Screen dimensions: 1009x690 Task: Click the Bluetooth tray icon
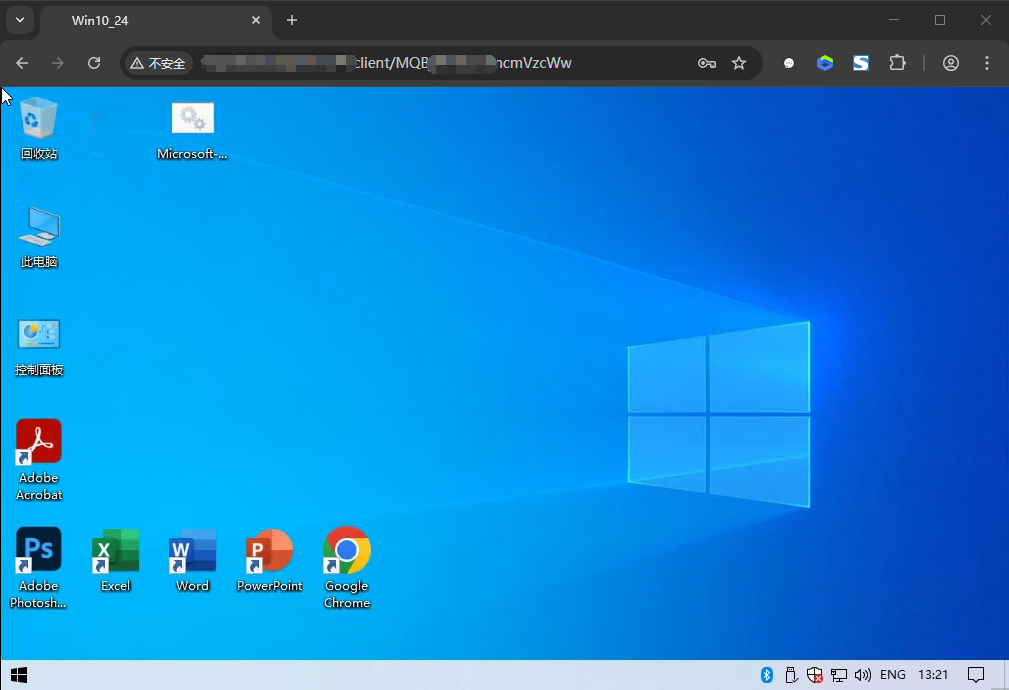(767, 675)
